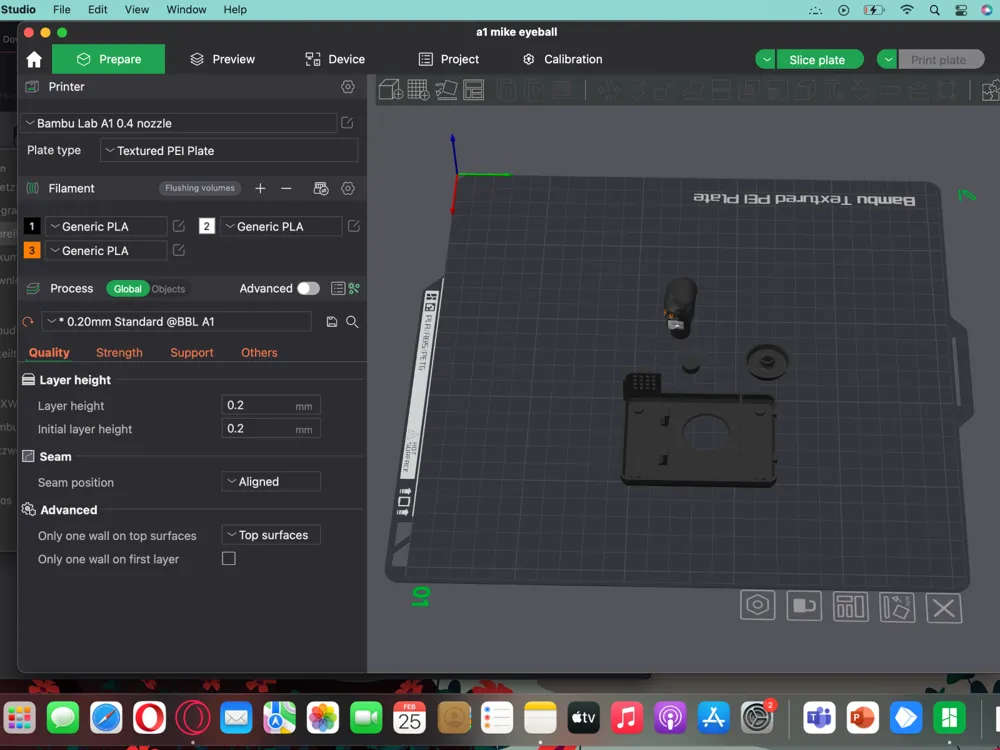Pick color for filament 2 white swatch
1000x750 pixels.
(x=207, y=226)
